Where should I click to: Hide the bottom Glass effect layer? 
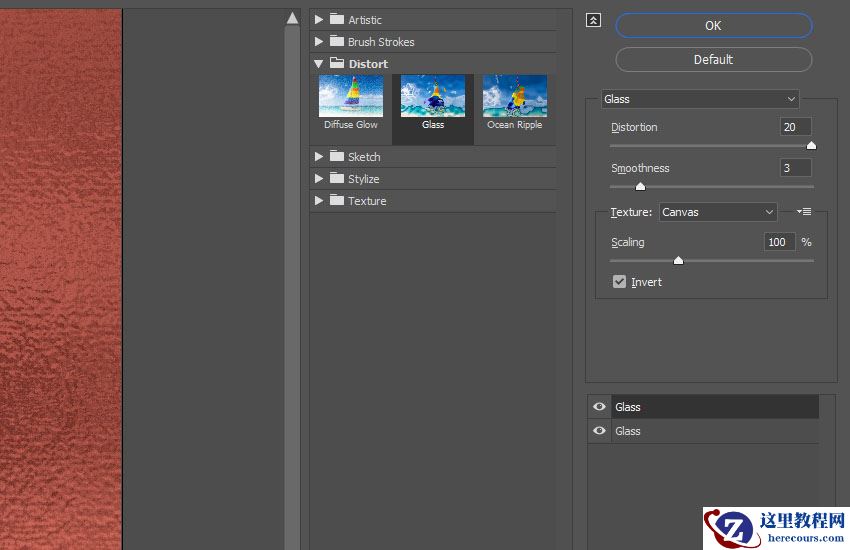coord(600,431)
